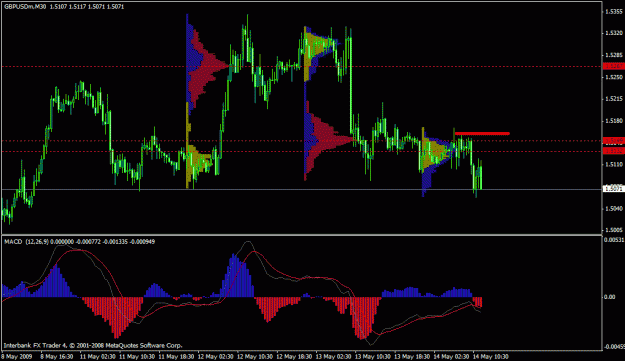Screen dimensions: 625x361
Task: Click the Interbank FX Trader 4 copyright text
Action: click(x=93, y=345)
